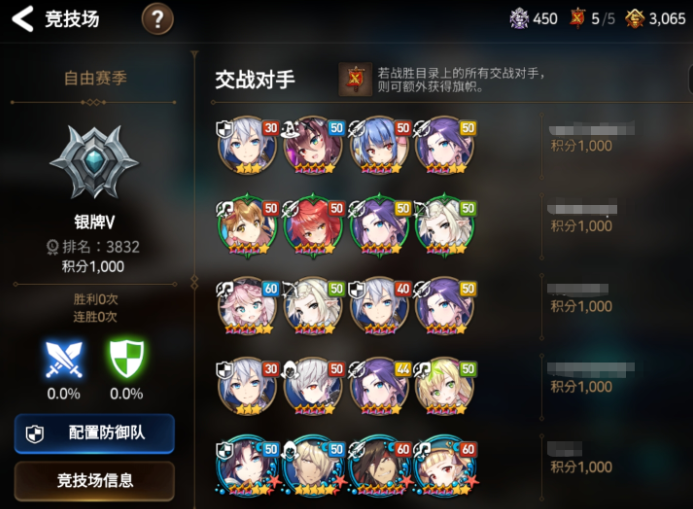
Task: Tap the silver rank emblem badge
Action: coord(93,162)
